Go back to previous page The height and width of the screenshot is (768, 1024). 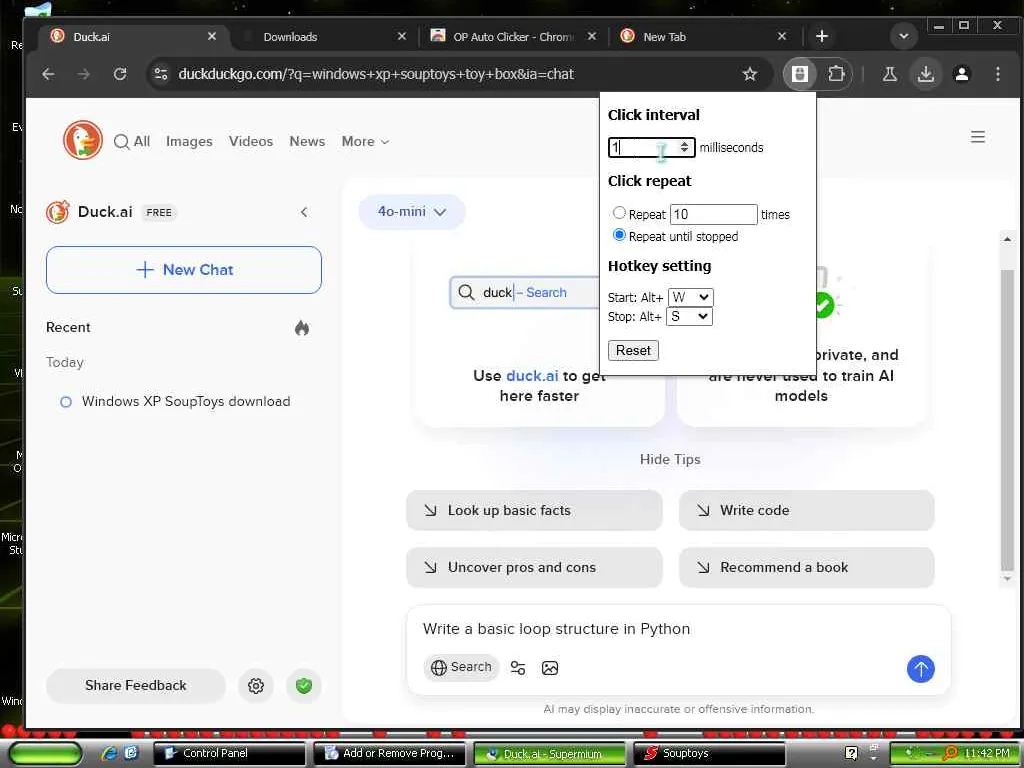(x=48, y=74)
